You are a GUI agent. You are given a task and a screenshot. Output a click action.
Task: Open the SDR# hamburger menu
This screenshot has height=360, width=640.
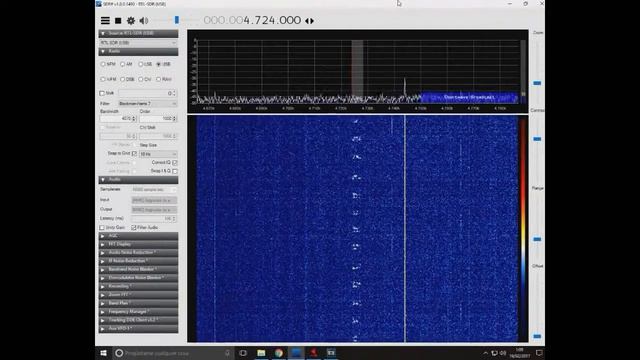click(x=105, y=20)
